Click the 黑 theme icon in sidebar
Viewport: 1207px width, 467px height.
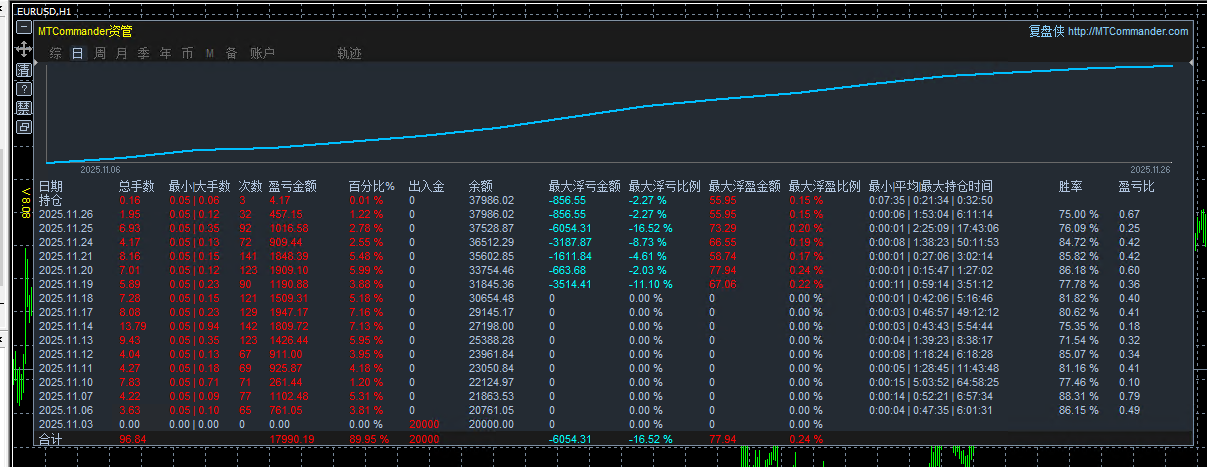(24, 108)
